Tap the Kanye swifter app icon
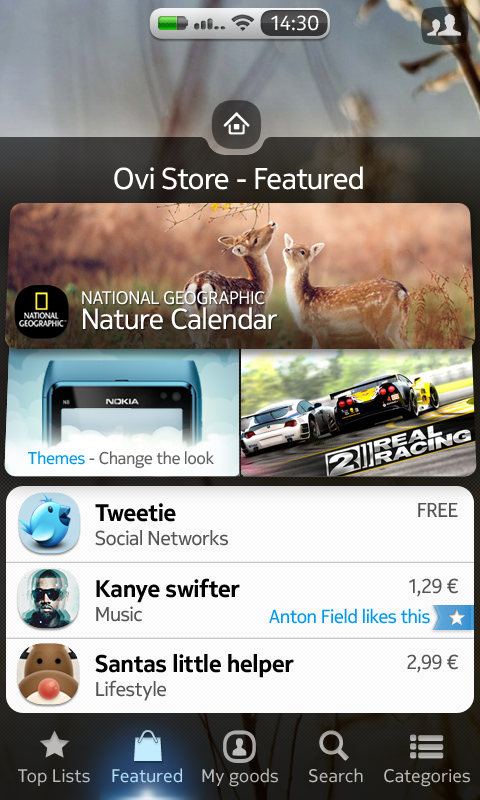This screenshot has width=480, height=800. click(49, 599)
